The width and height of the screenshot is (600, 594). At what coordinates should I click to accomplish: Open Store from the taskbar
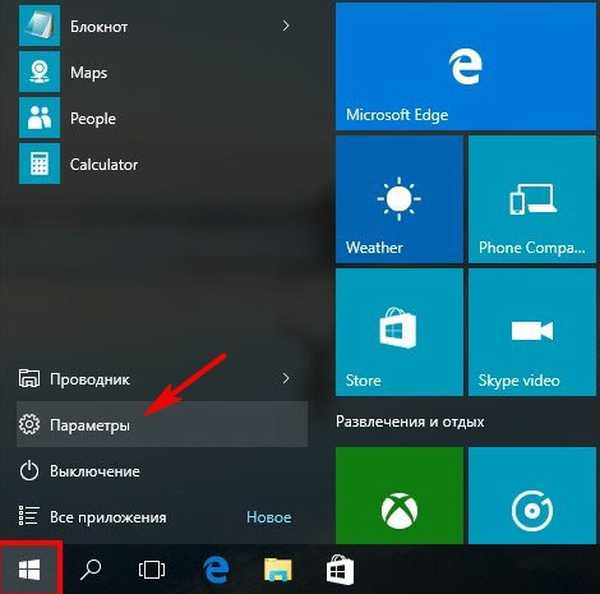tap(339, 569)
